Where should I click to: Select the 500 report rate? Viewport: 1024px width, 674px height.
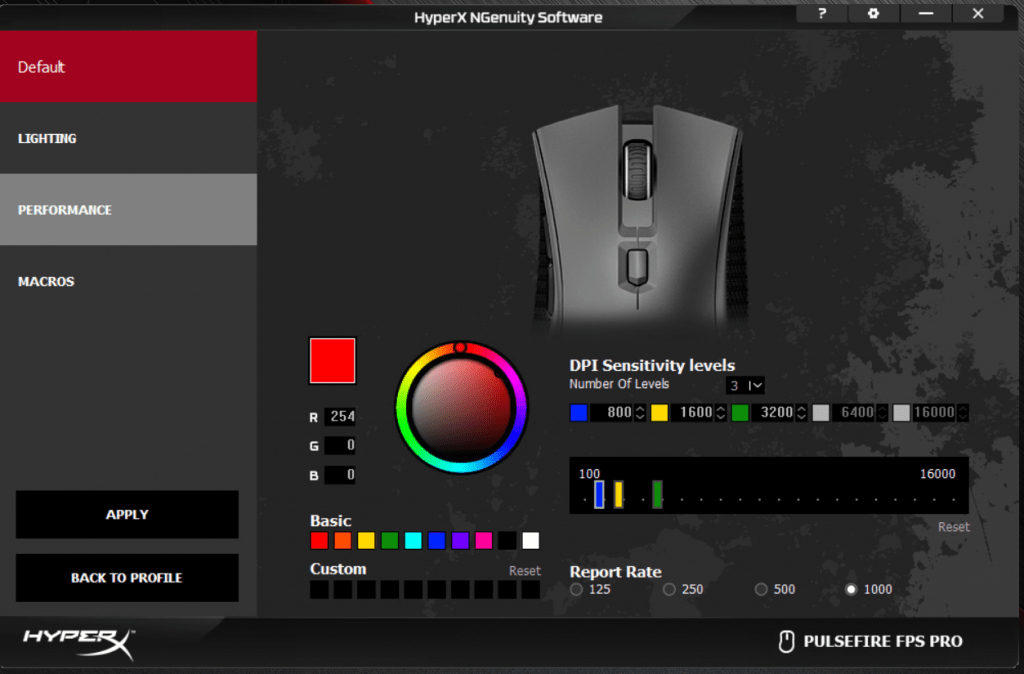tap(761, 590)
